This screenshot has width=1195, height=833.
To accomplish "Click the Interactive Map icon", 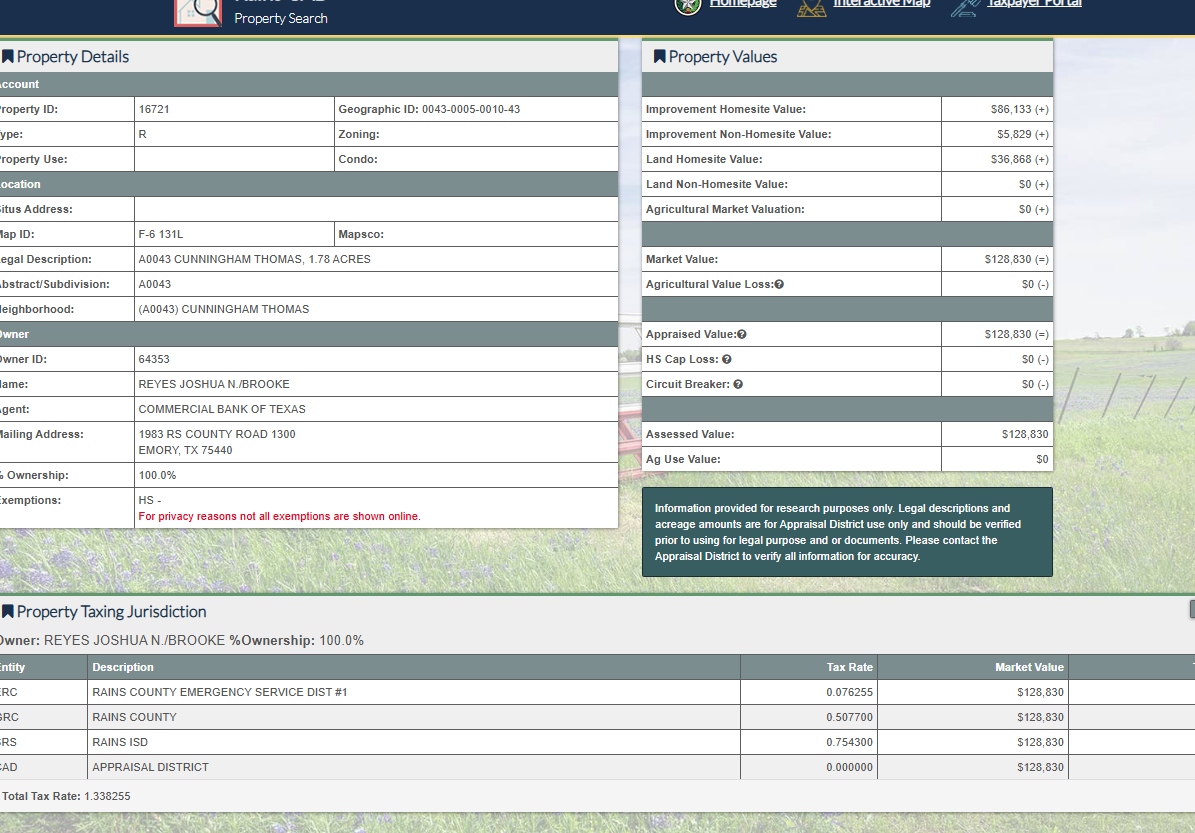I will point(812,6).
